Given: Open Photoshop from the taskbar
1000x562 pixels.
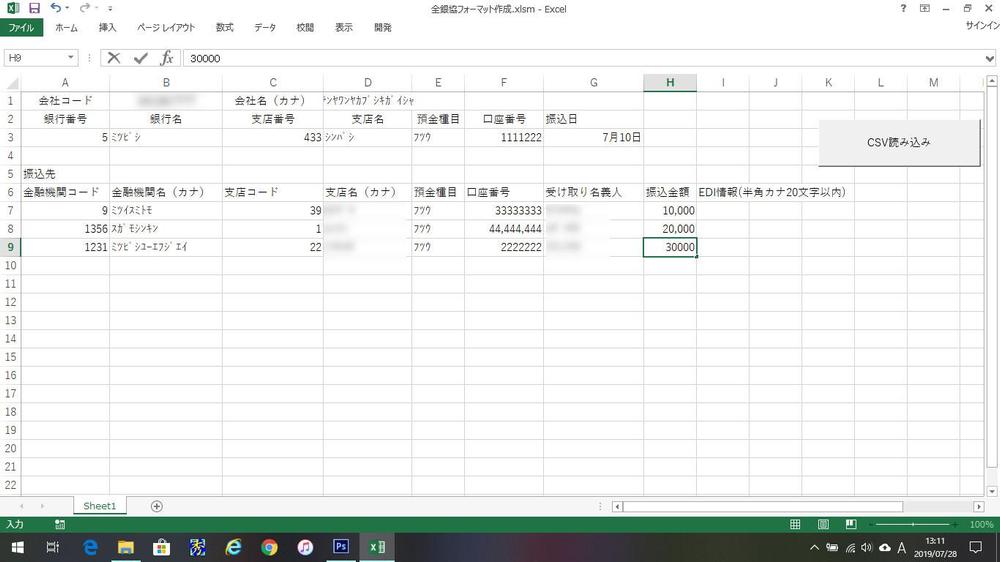Looking at the screenshot, I should point(341,547).
